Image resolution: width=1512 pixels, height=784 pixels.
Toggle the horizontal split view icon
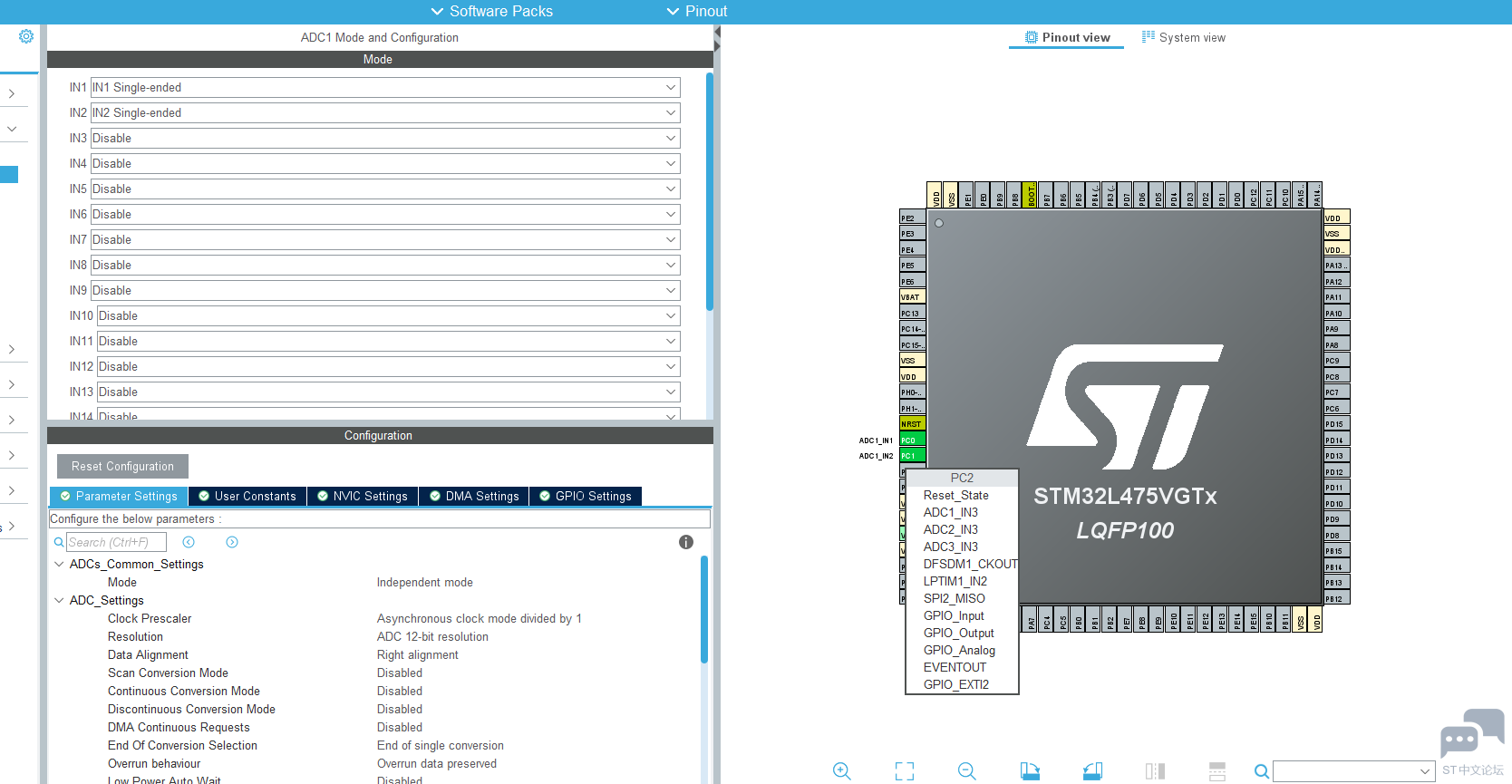(1217, 771)
